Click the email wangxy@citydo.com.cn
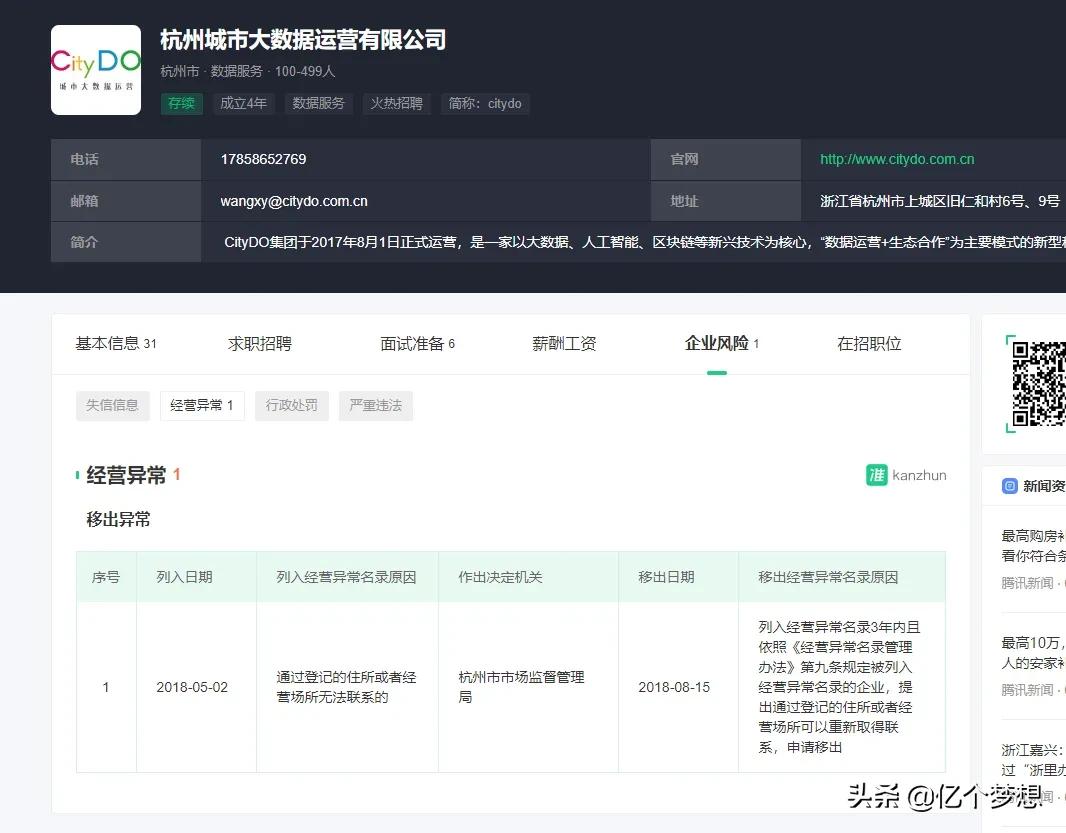1066x833 pixels. tap(294, 200)
